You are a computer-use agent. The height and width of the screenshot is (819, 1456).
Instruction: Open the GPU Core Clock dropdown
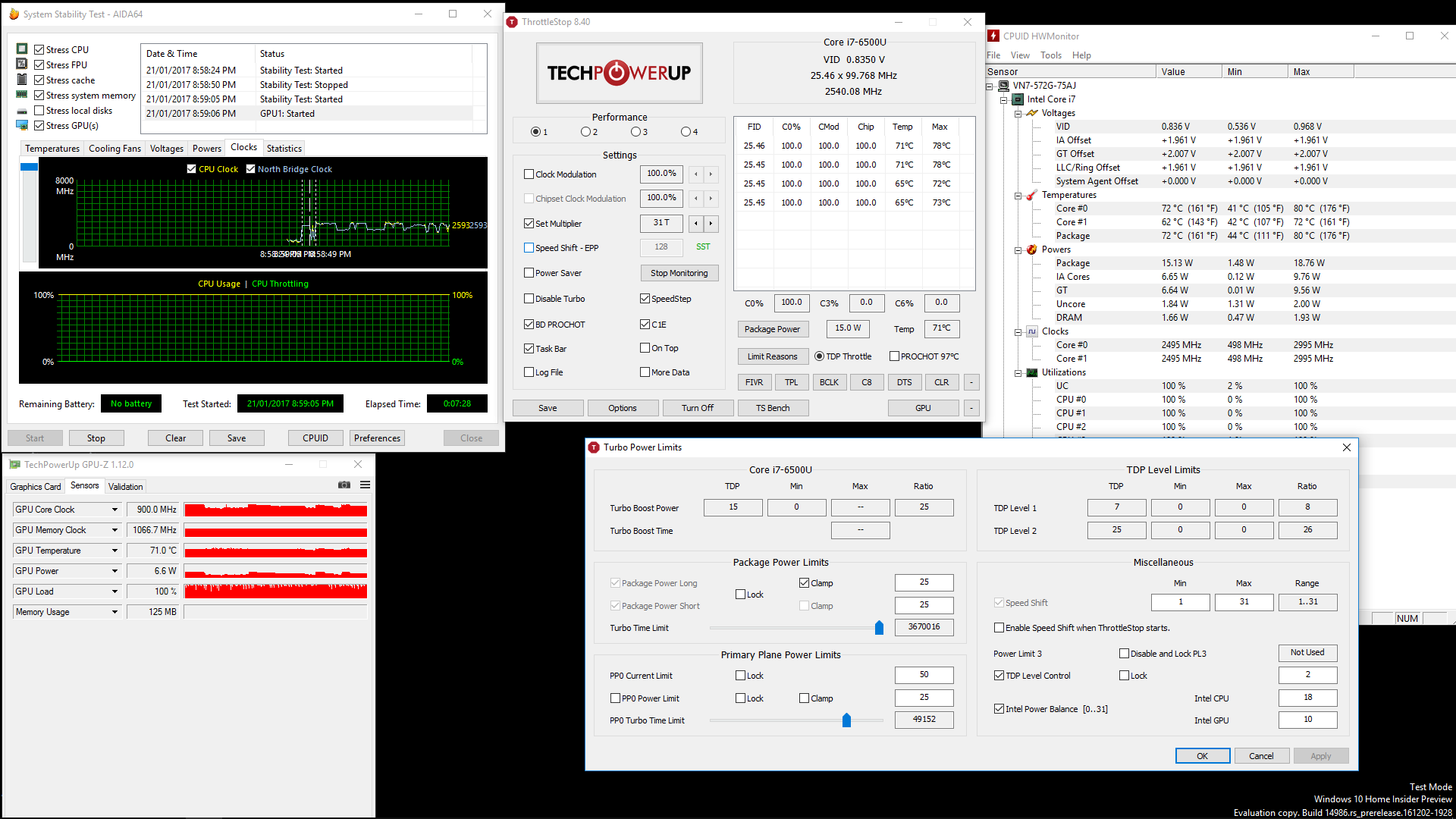point(115,510)
